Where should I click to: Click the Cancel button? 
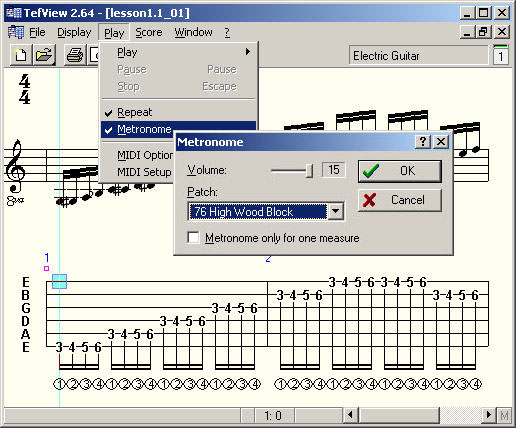pos(400,200)
